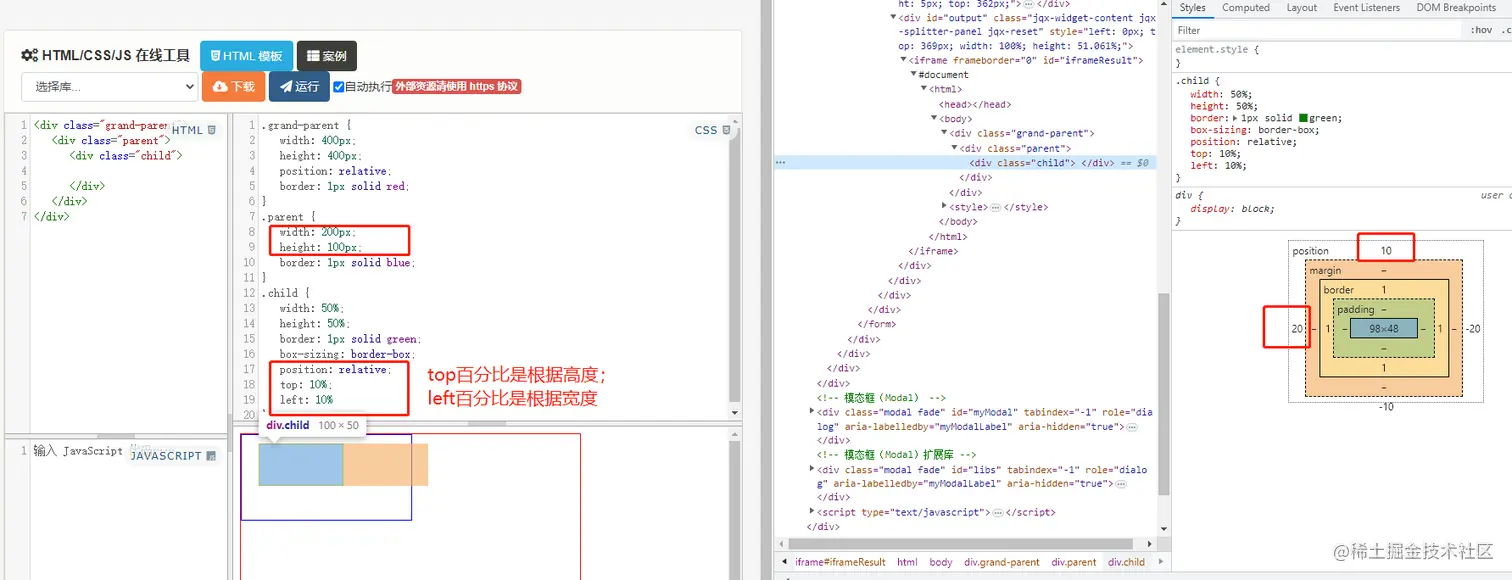This screenshot has height=580, width=1512.
Task: Open the 选择库 library dropdown
Action: (x=110, y=87)
